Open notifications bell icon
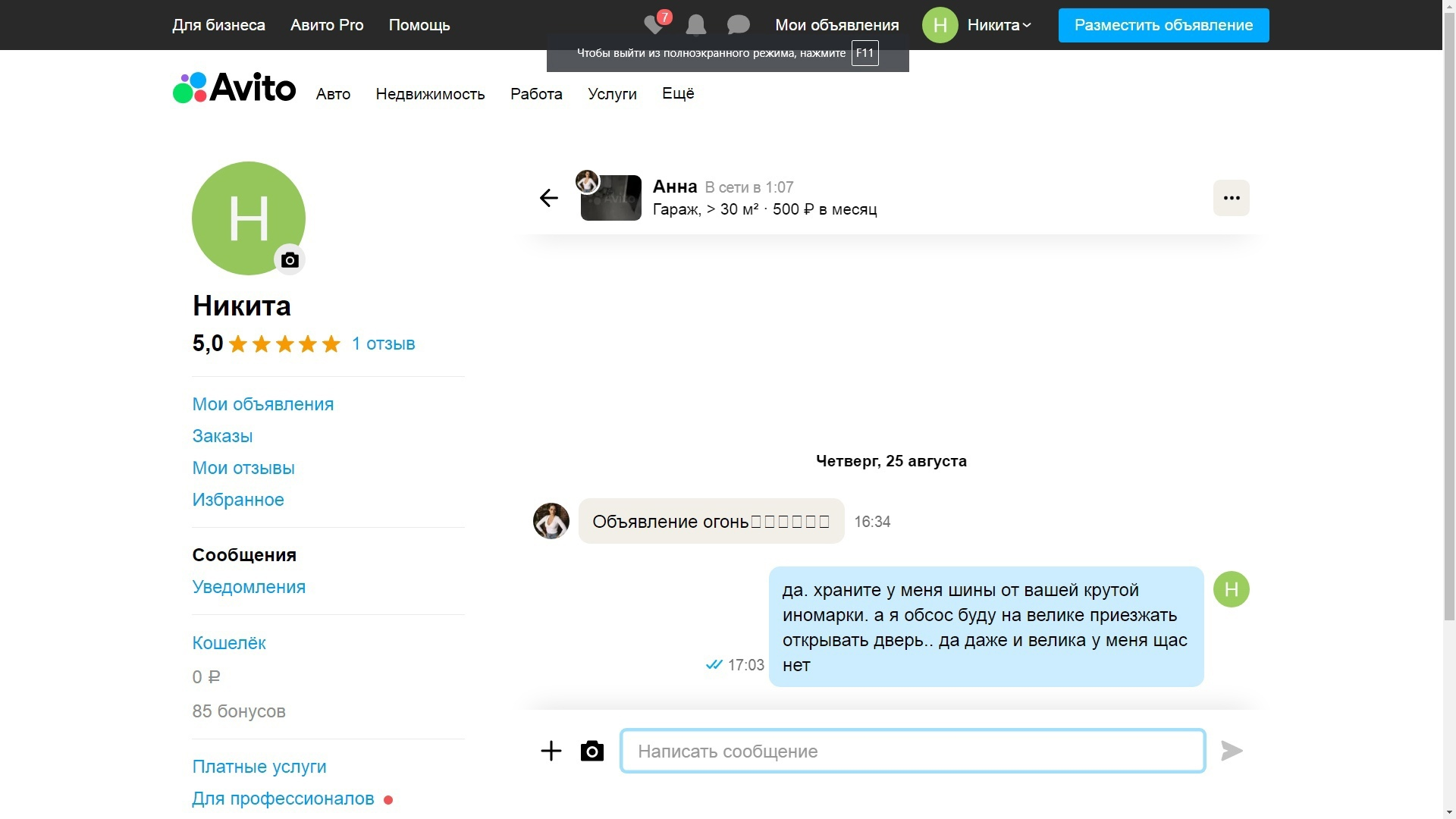Screen dimensions: 1456x819 (695, 25)
